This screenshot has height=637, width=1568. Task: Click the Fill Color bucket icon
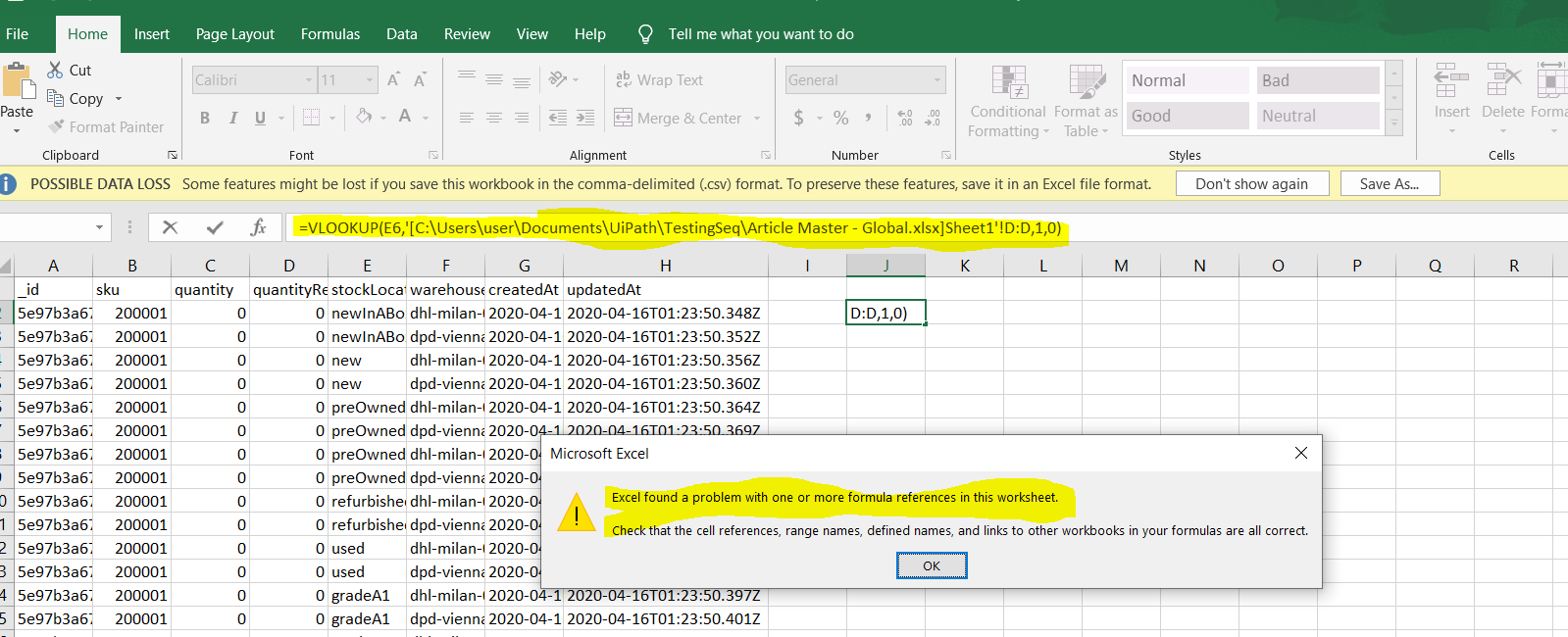coord(364,117)
